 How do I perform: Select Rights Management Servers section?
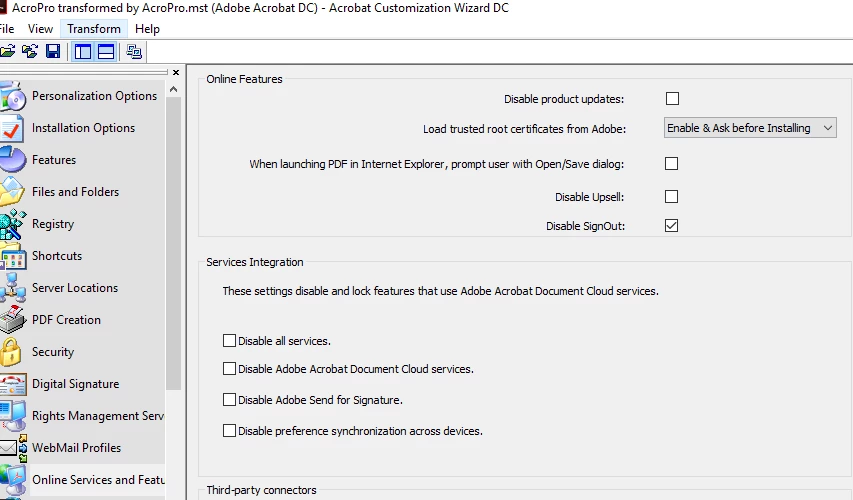pyautogui.click(x=97, y=416)
